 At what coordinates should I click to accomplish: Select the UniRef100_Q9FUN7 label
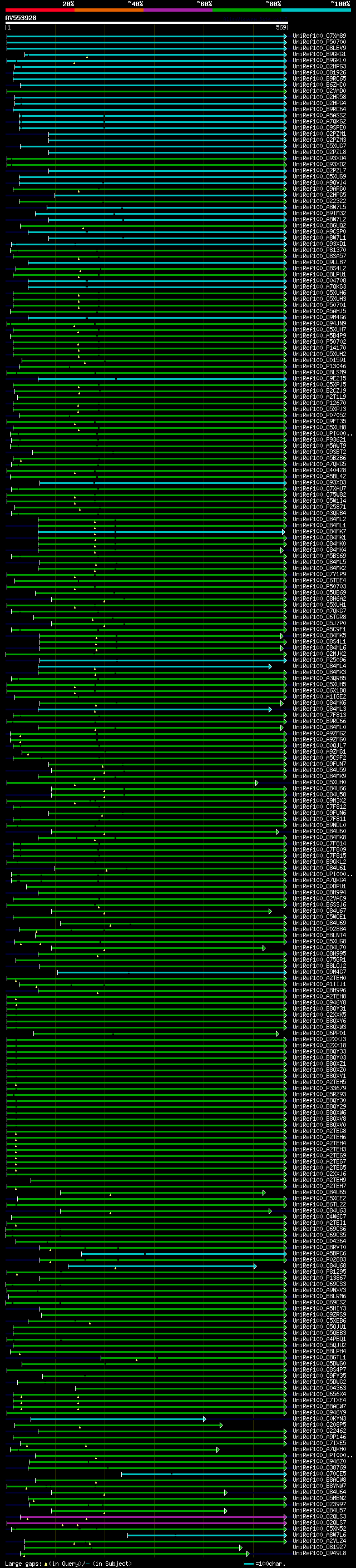319,764
